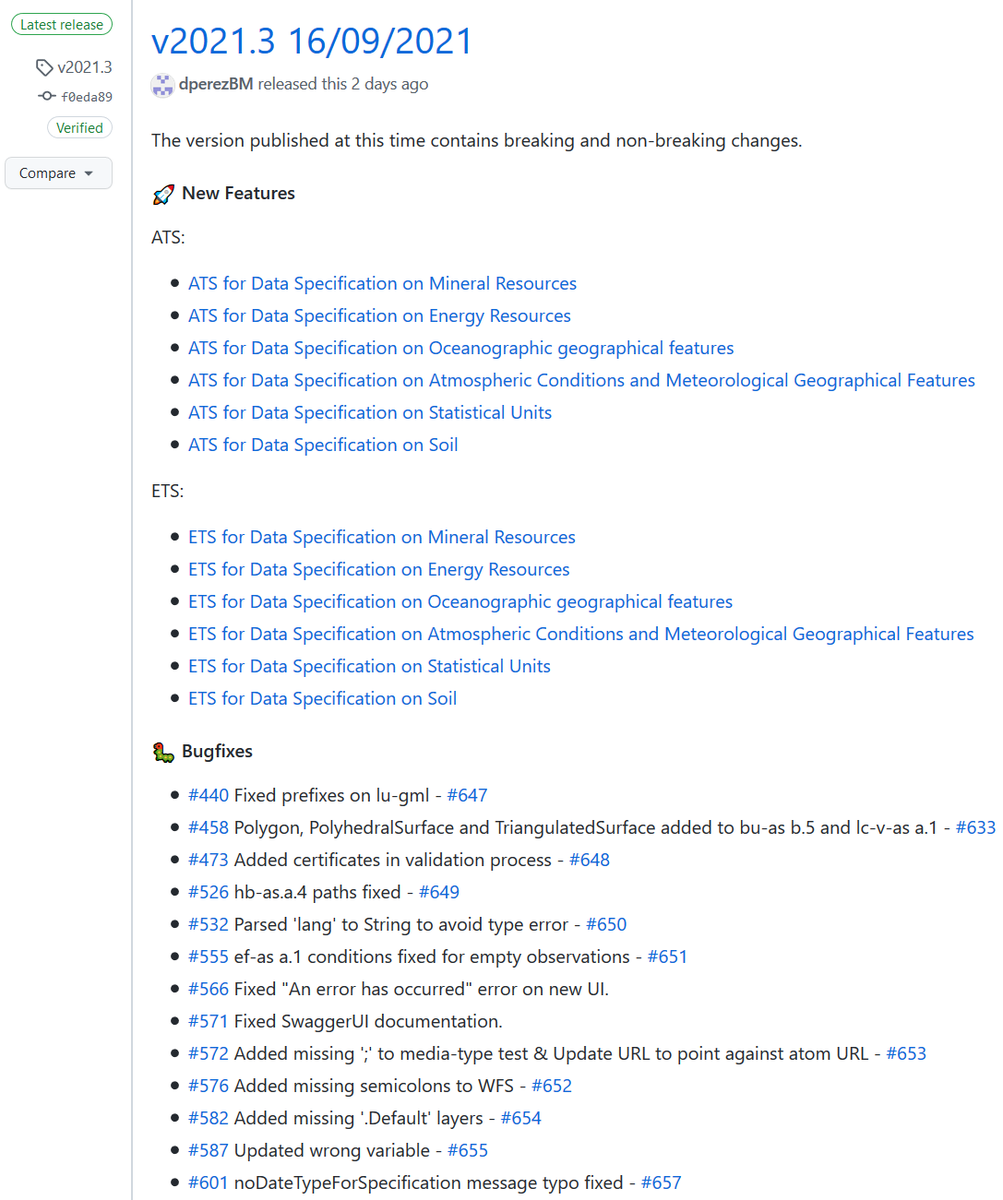Open ETS for Data Specification on Soil
The height and width of the screenshot is (1200, 1003).
(x=322, y=698)
